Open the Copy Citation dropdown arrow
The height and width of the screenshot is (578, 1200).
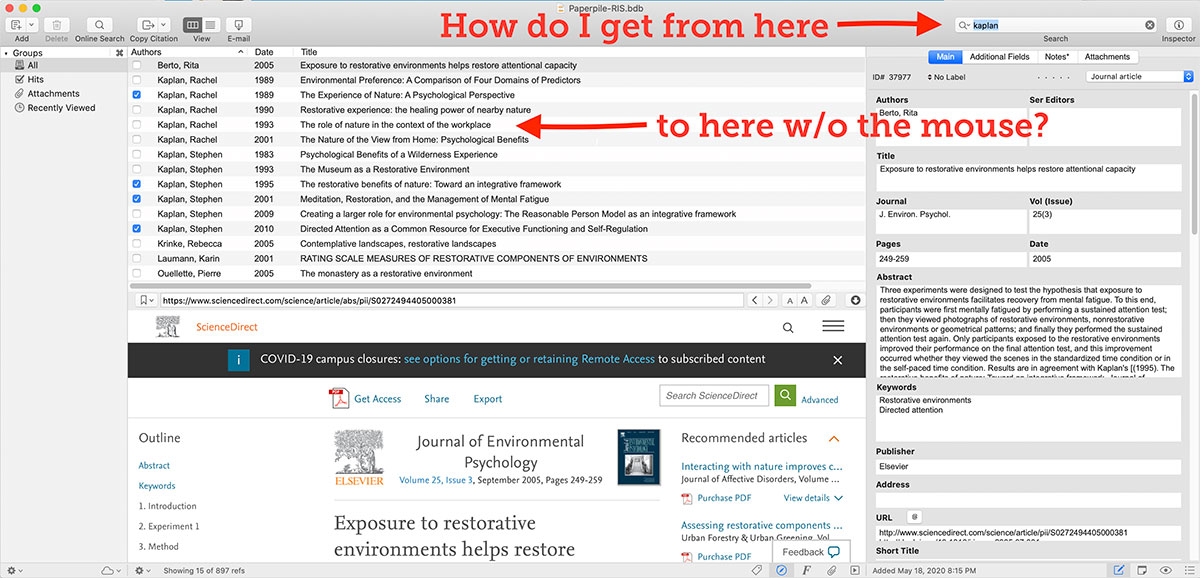click(165, 25)
